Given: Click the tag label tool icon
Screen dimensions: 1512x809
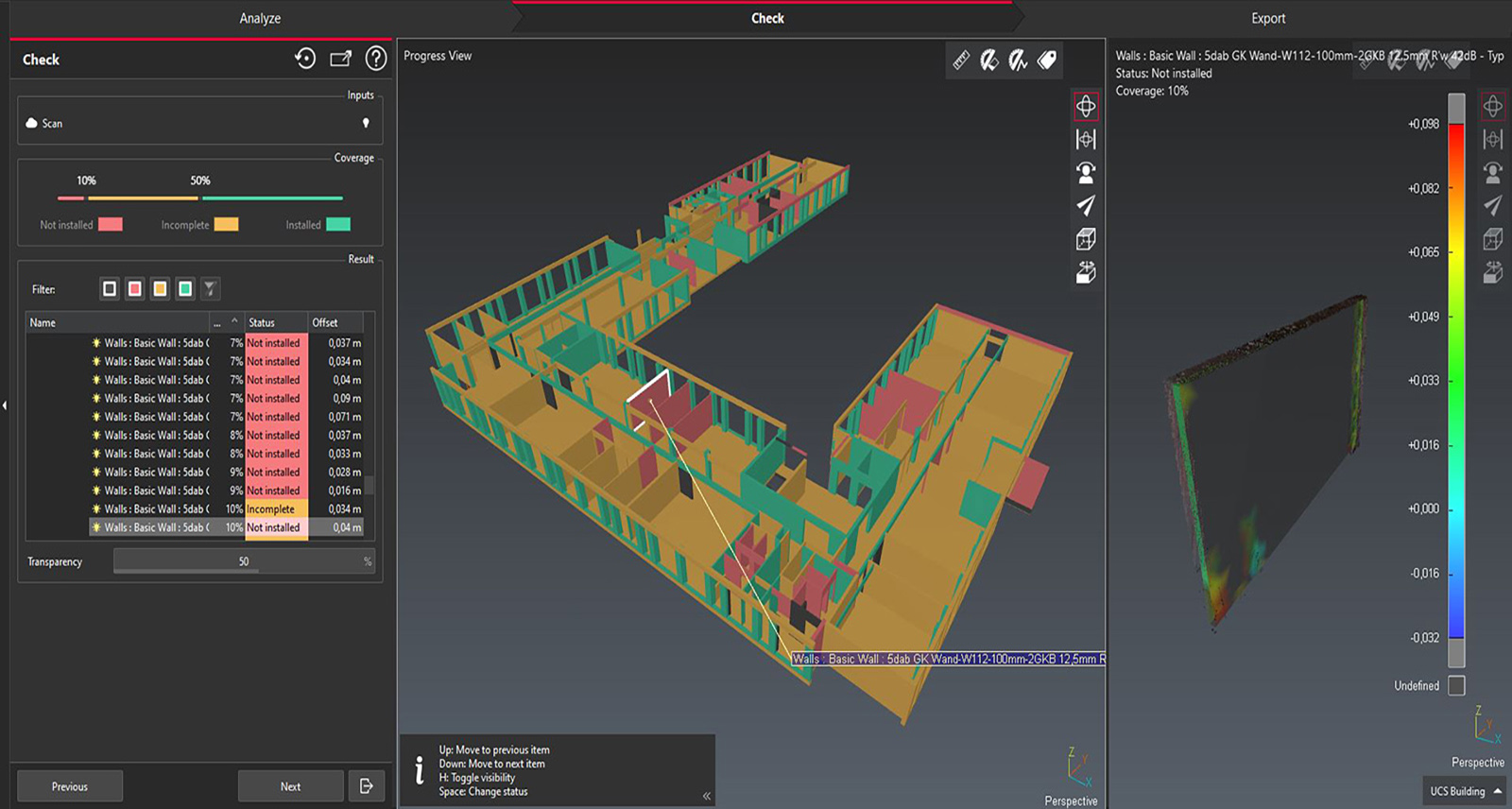Looking at the screenshot, I should coord(1047,60).
